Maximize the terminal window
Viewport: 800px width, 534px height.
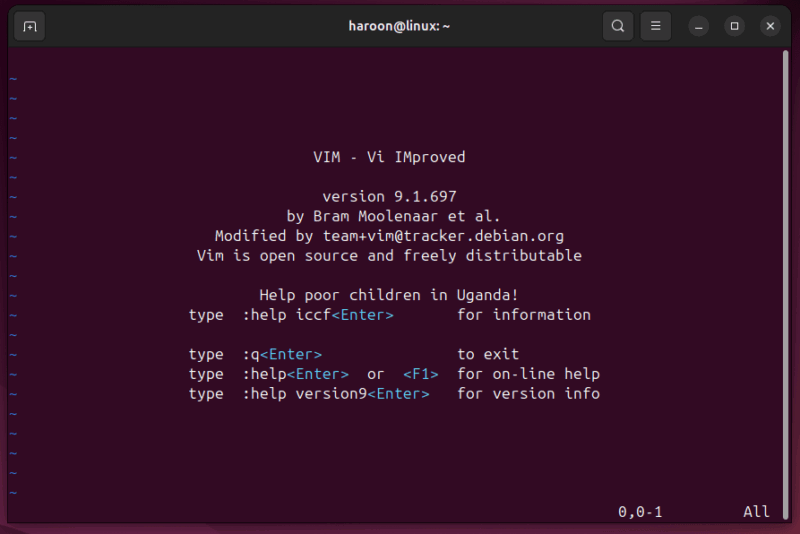point(734,26)
